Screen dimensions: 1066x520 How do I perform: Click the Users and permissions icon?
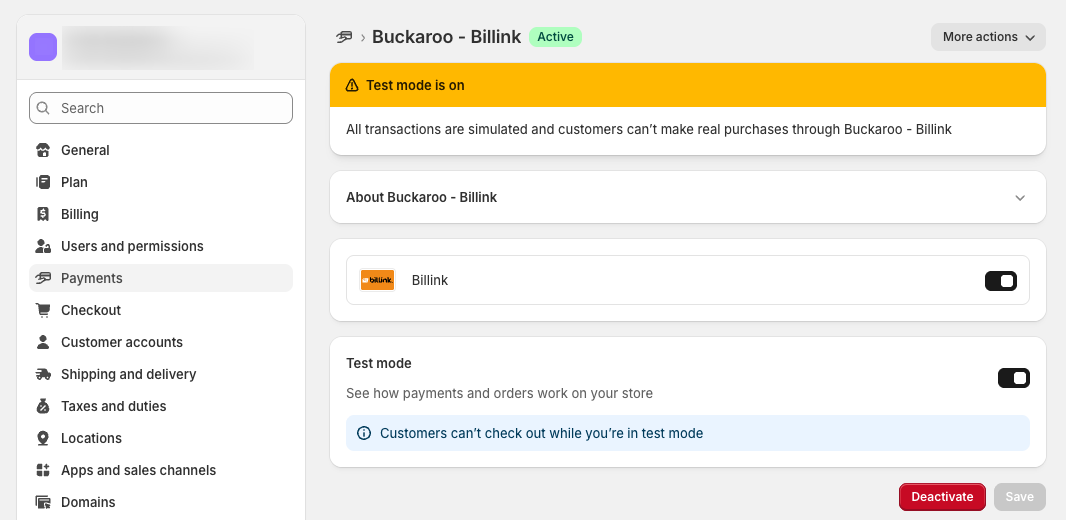tap(43, 246)
